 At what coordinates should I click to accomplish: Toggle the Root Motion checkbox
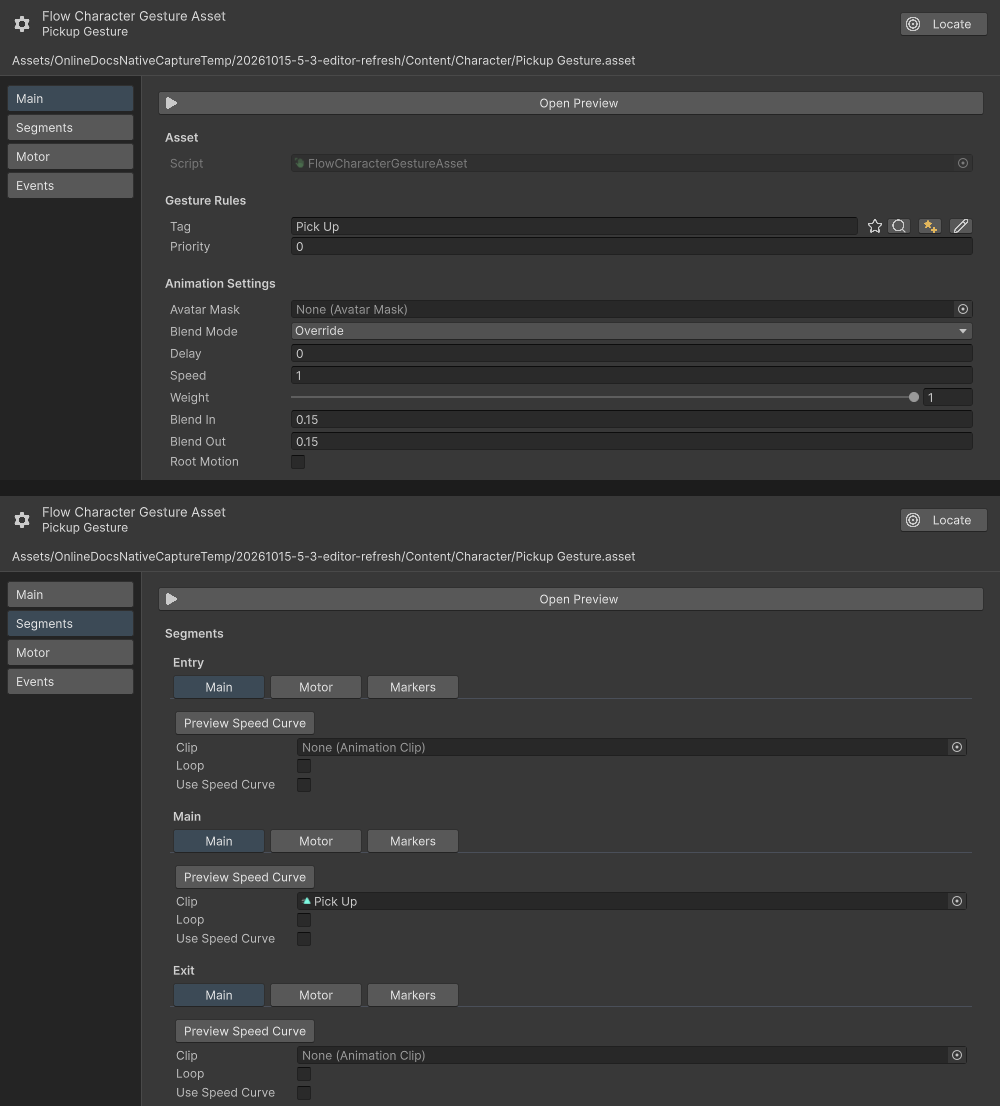(x=298, y=462)
